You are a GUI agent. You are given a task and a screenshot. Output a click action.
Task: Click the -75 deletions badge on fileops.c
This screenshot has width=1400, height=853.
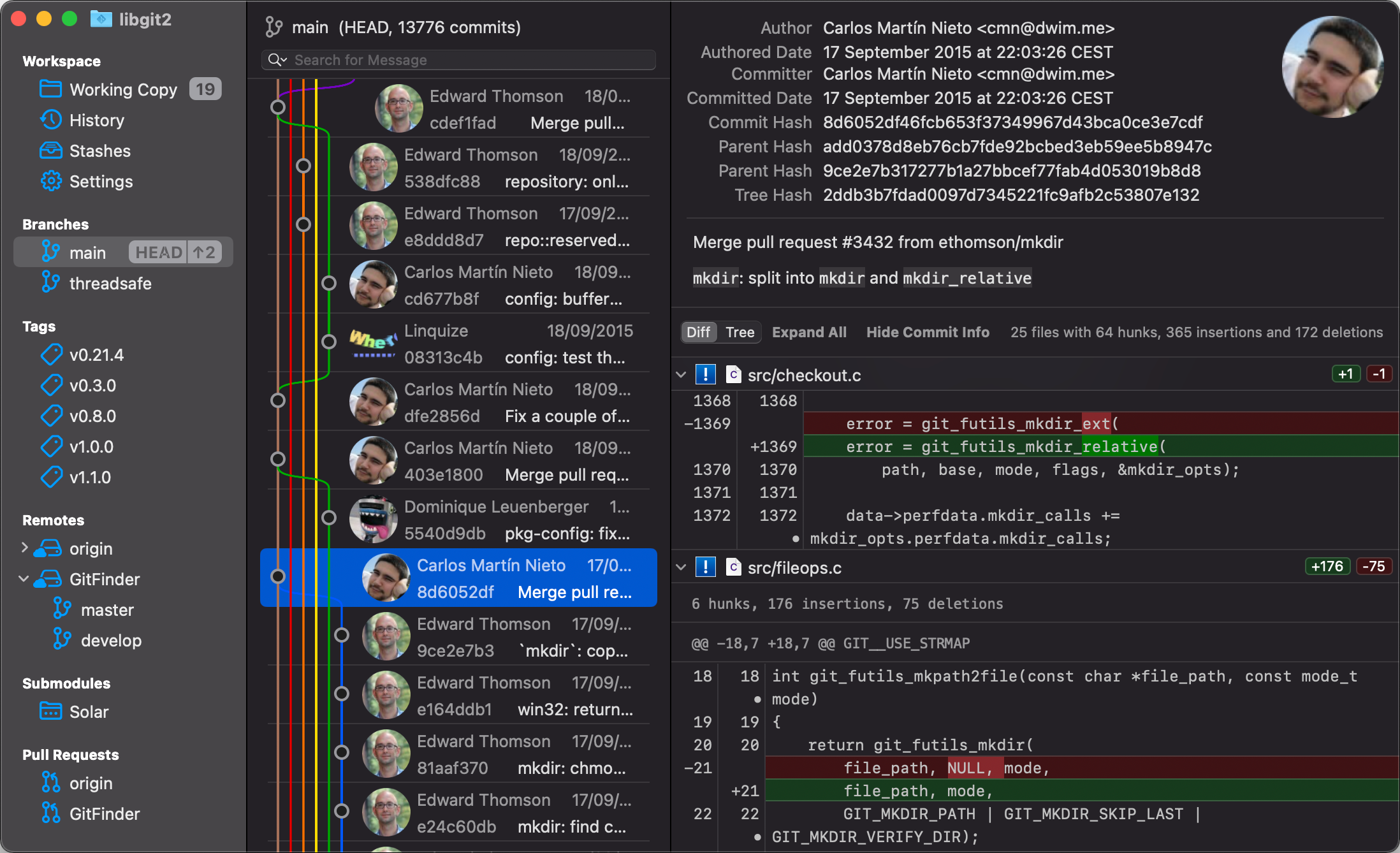click(x=1374, y=566)
